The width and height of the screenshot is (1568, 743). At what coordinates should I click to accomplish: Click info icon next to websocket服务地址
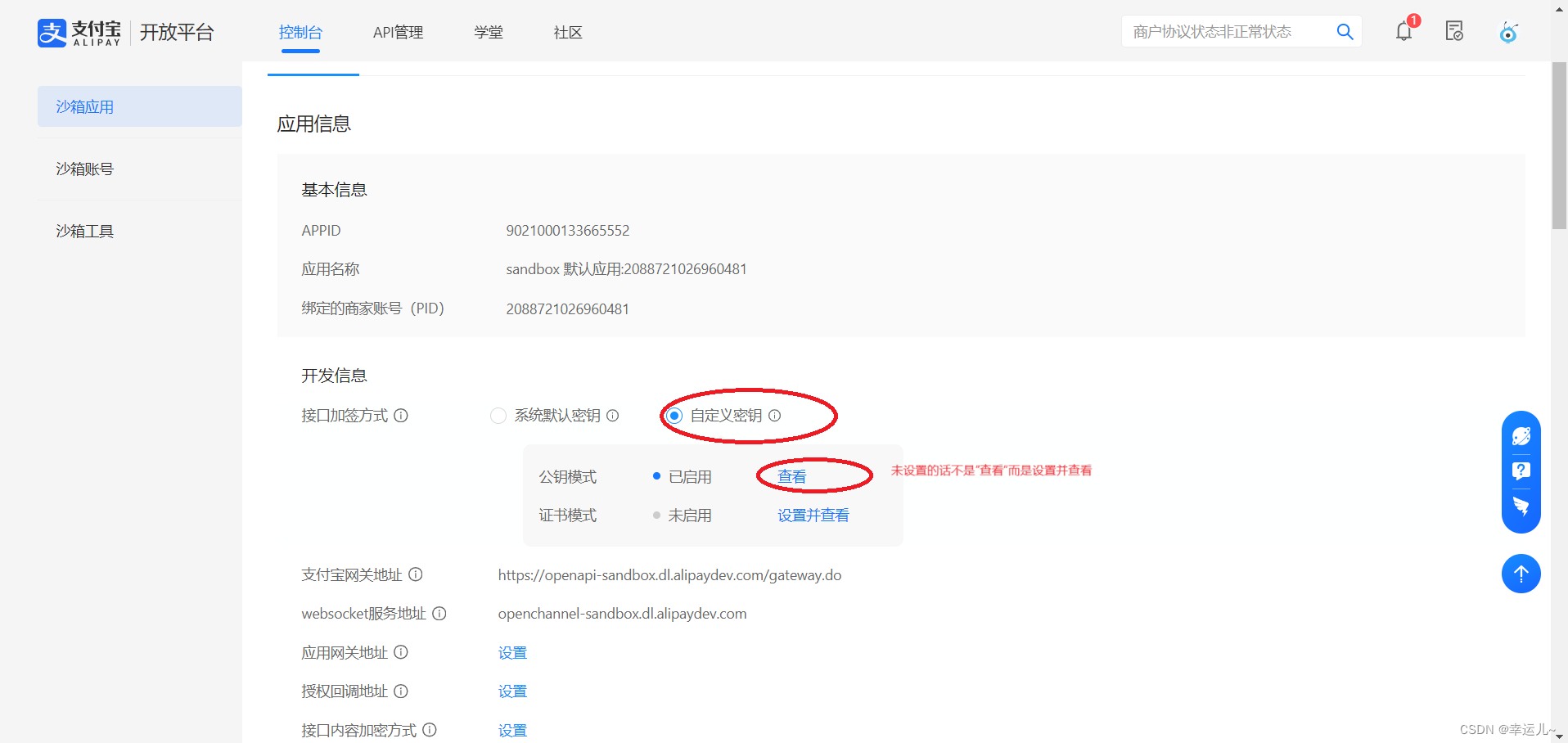[x=439, y=614]
